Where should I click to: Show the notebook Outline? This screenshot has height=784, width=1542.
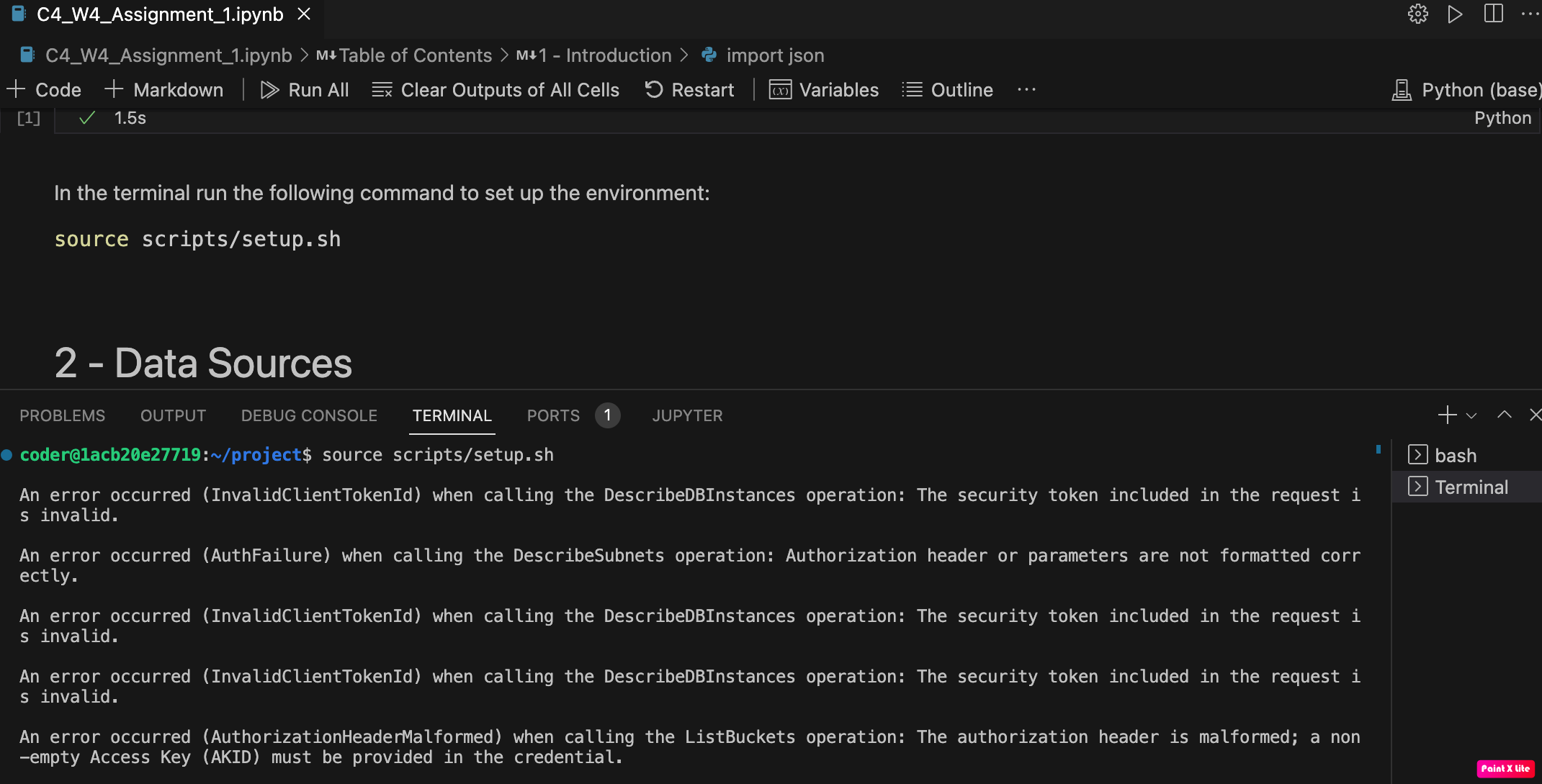pyautogui.click(x=947, y=90)
